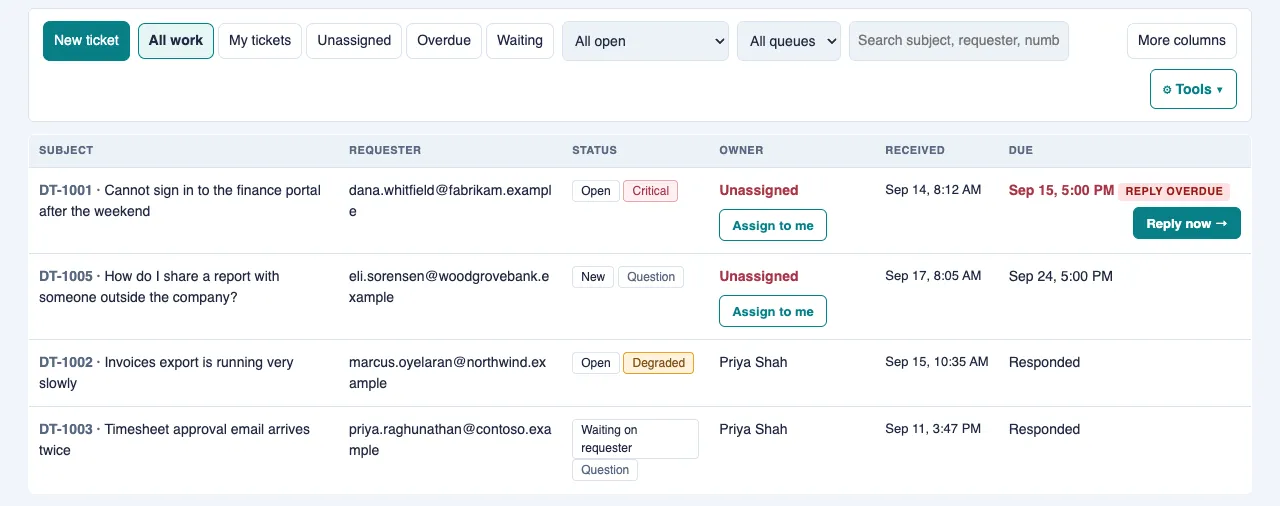This screenshot has height=506, width=1280.
Task: Click the REPLY OVERDUE label
Action: [1174, 191]
